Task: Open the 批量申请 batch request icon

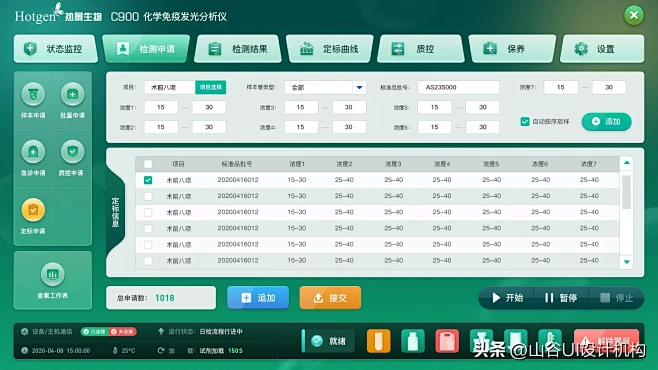Action: (72, 94)
